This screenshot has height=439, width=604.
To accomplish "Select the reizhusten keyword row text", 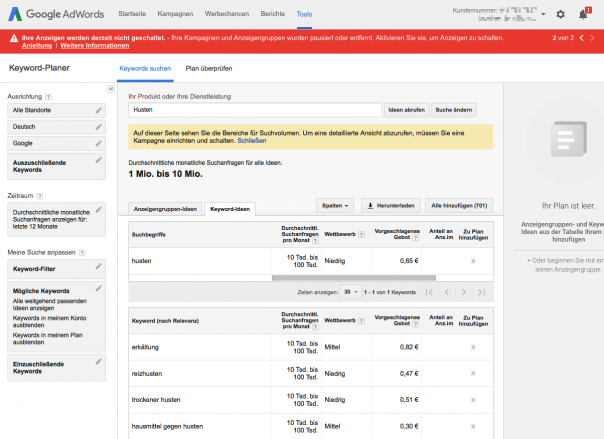I will [x=147, y=373].
